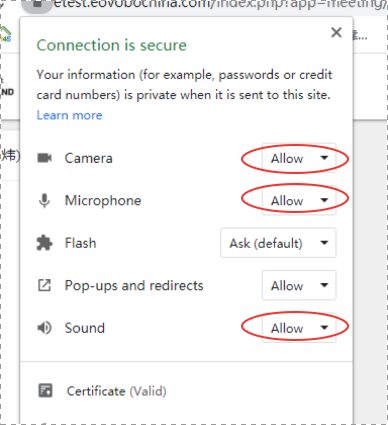The width and height of the screenshot is (388, 425).
Task: Close the site information popup
Action: [336, 32]
